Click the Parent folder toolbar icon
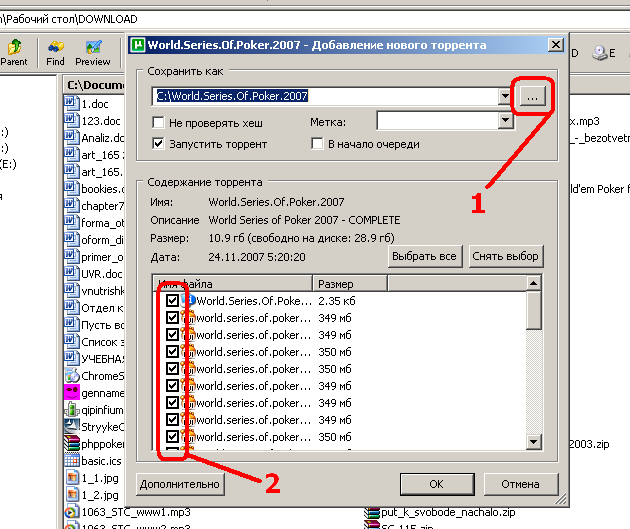Screen dimensions: 630x529 tap(14, 47)
